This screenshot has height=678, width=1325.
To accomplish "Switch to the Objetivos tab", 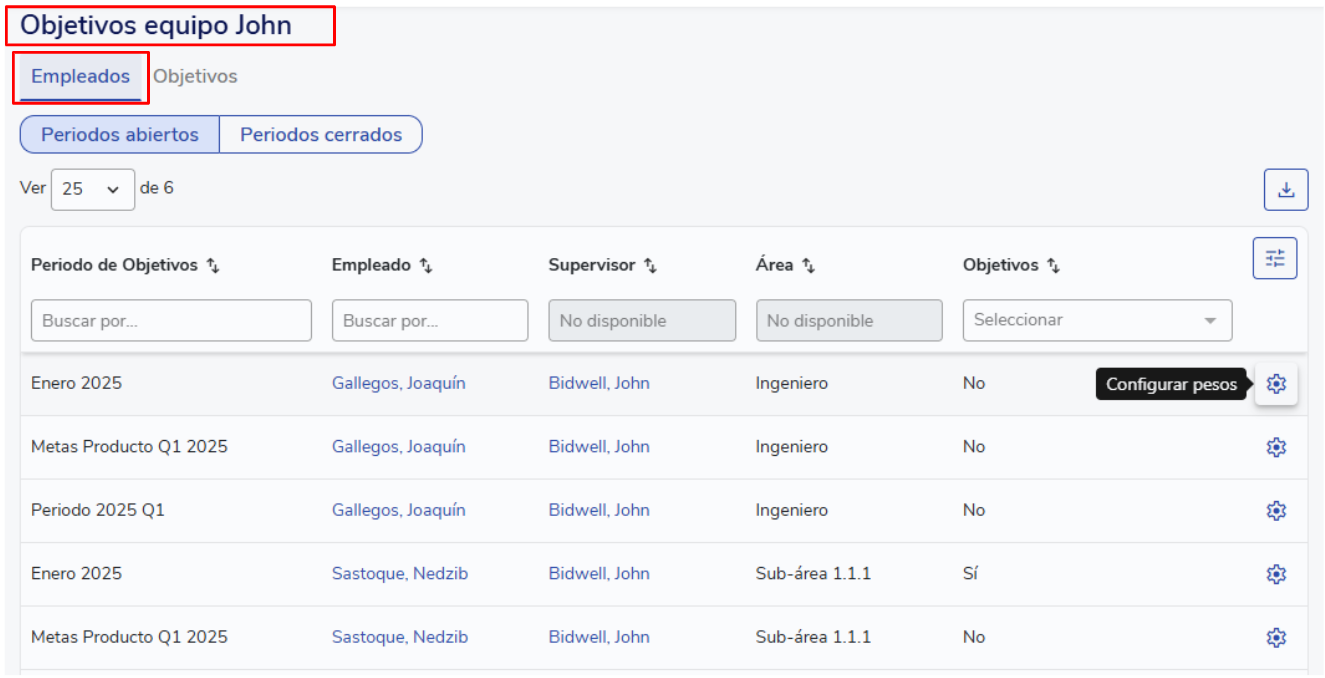I will tap(195, 77).
